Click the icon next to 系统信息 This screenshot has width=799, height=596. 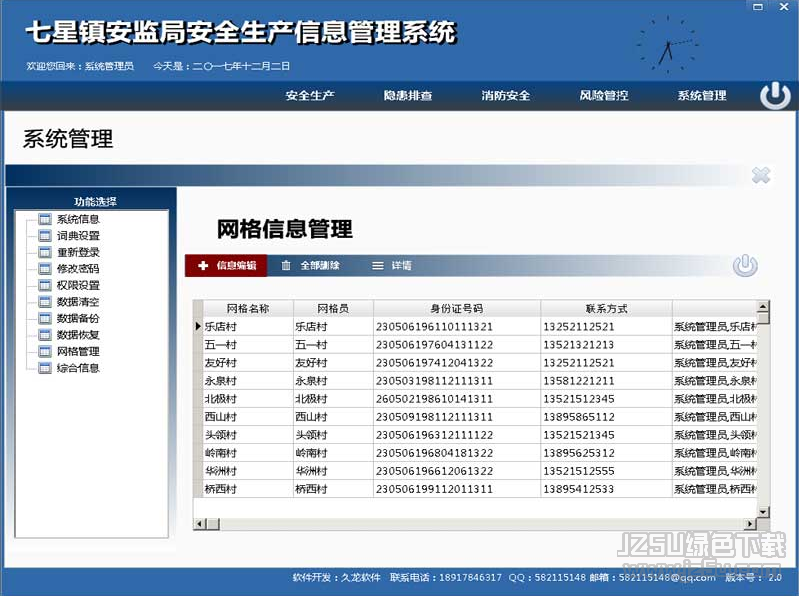45,219
